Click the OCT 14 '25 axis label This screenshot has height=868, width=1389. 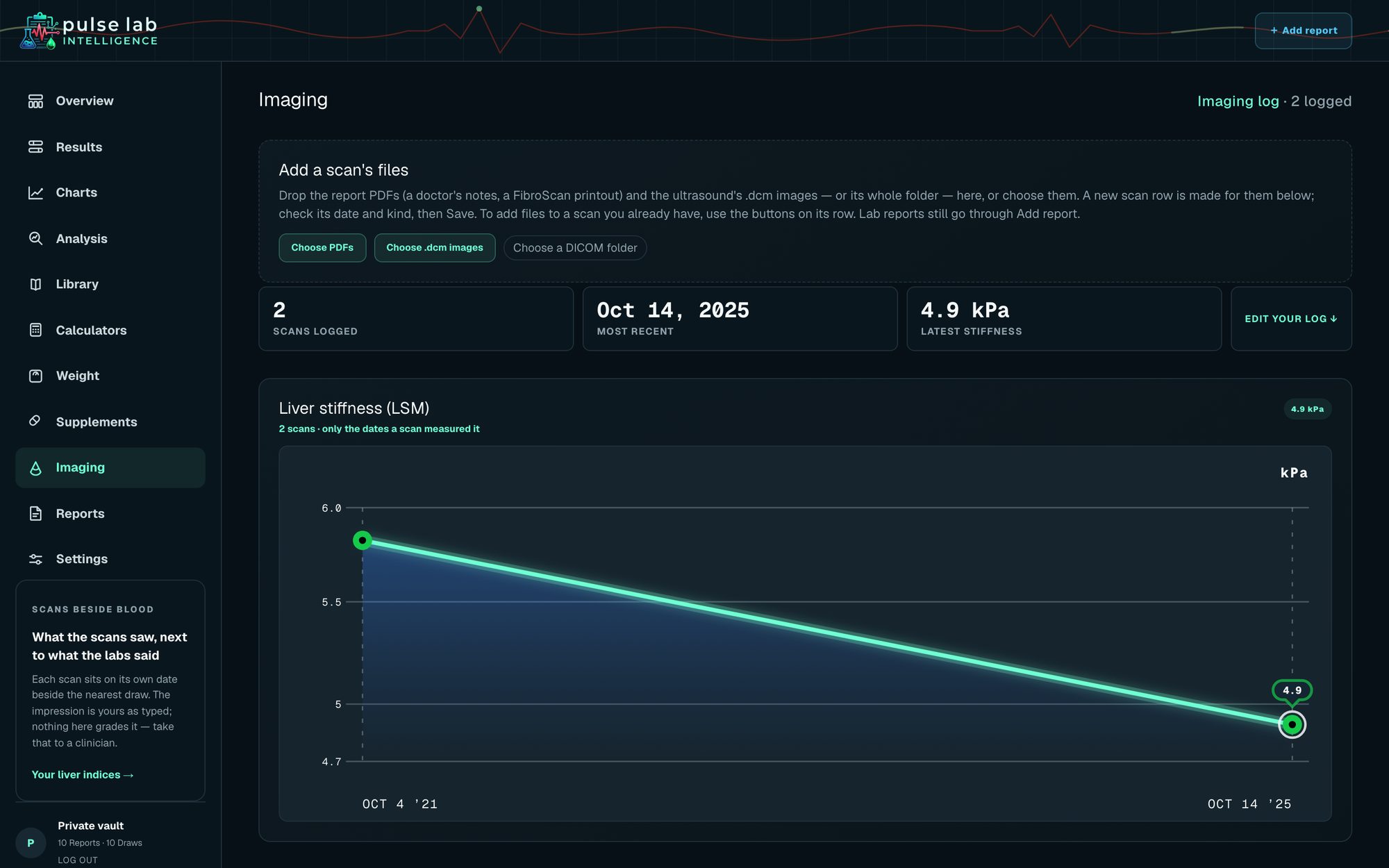(1249, 804)
